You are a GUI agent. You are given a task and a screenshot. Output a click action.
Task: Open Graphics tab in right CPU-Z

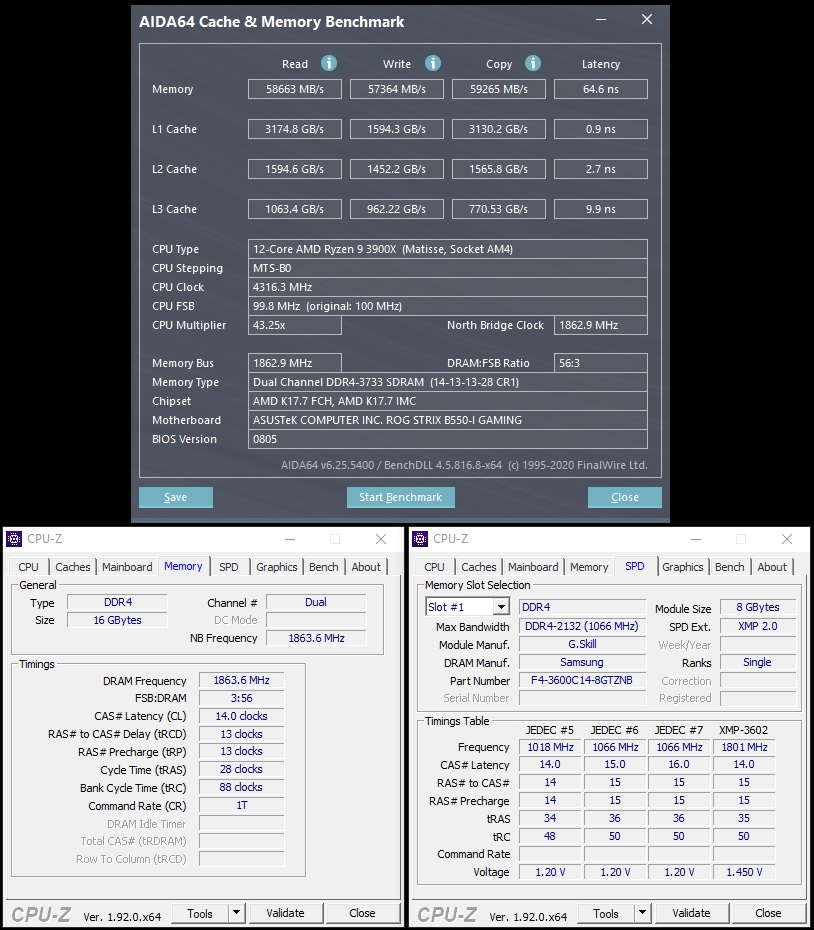(x=683, y=567)
